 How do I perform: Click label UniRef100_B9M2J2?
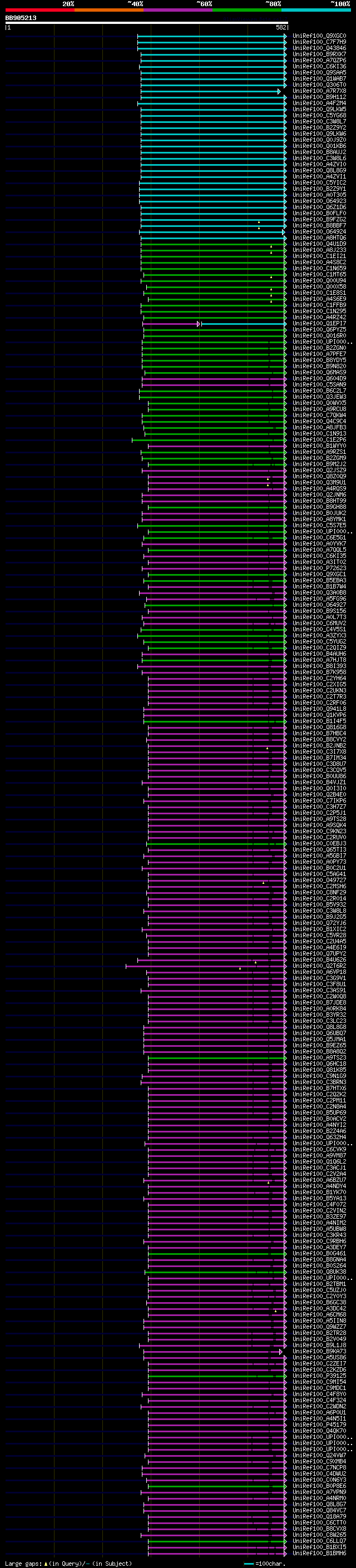point(319,464)
